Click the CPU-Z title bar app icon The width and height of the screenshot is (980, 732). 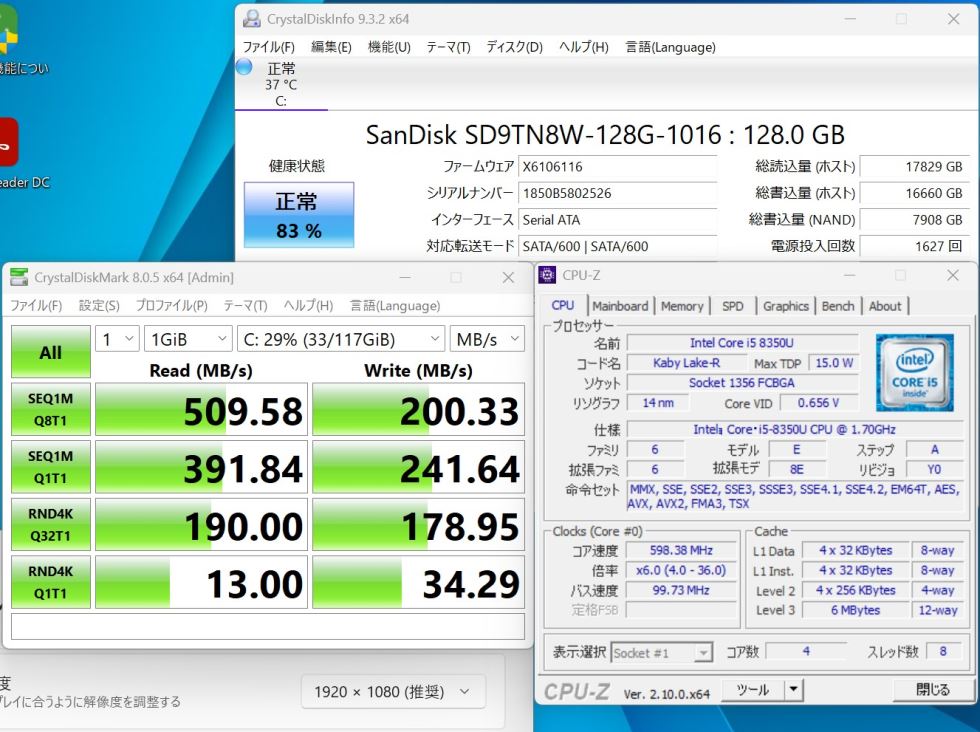(x=547, y=275)
